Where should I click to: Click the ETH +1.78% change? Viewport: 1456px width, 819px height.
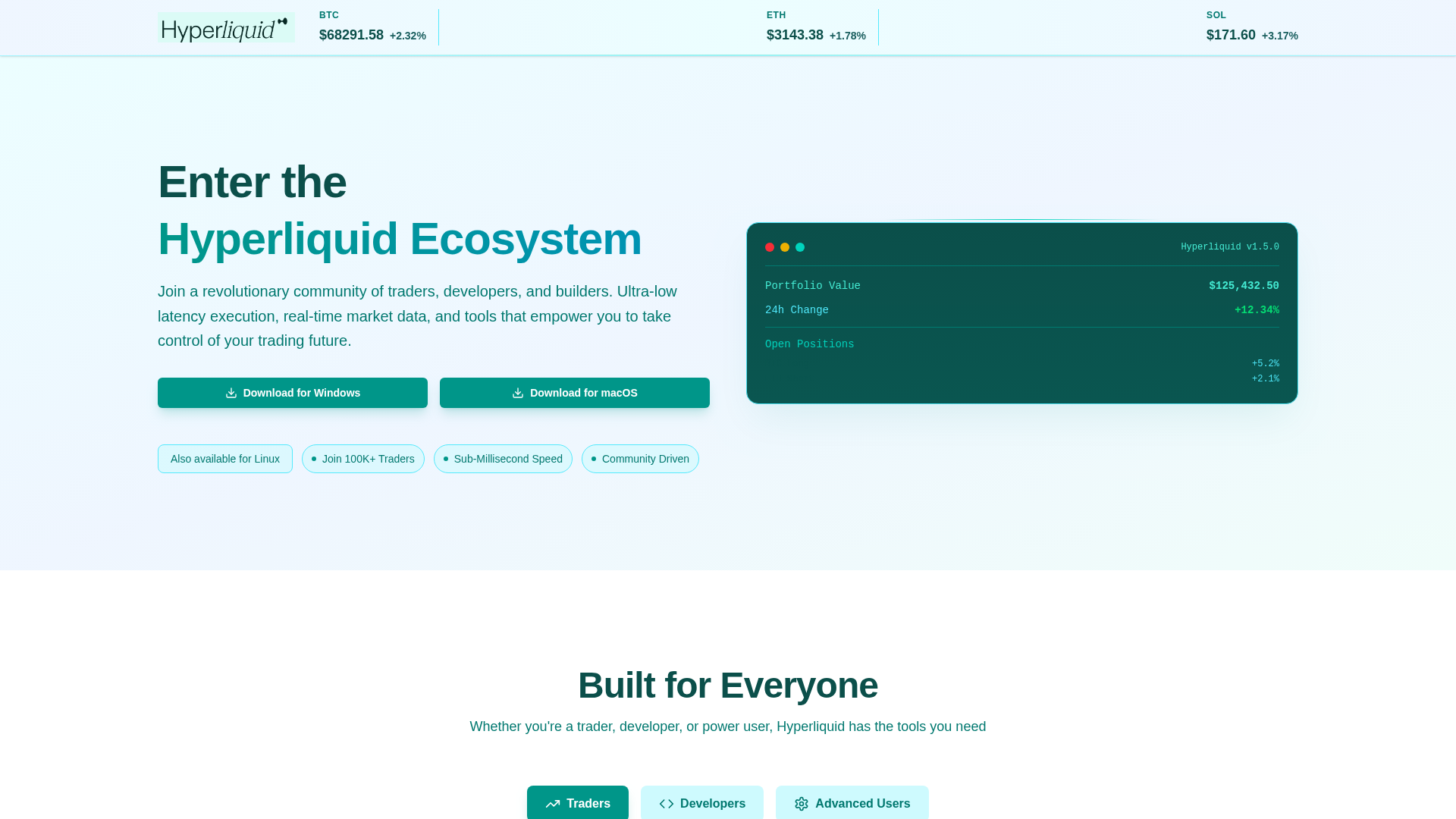pos(848,36)
